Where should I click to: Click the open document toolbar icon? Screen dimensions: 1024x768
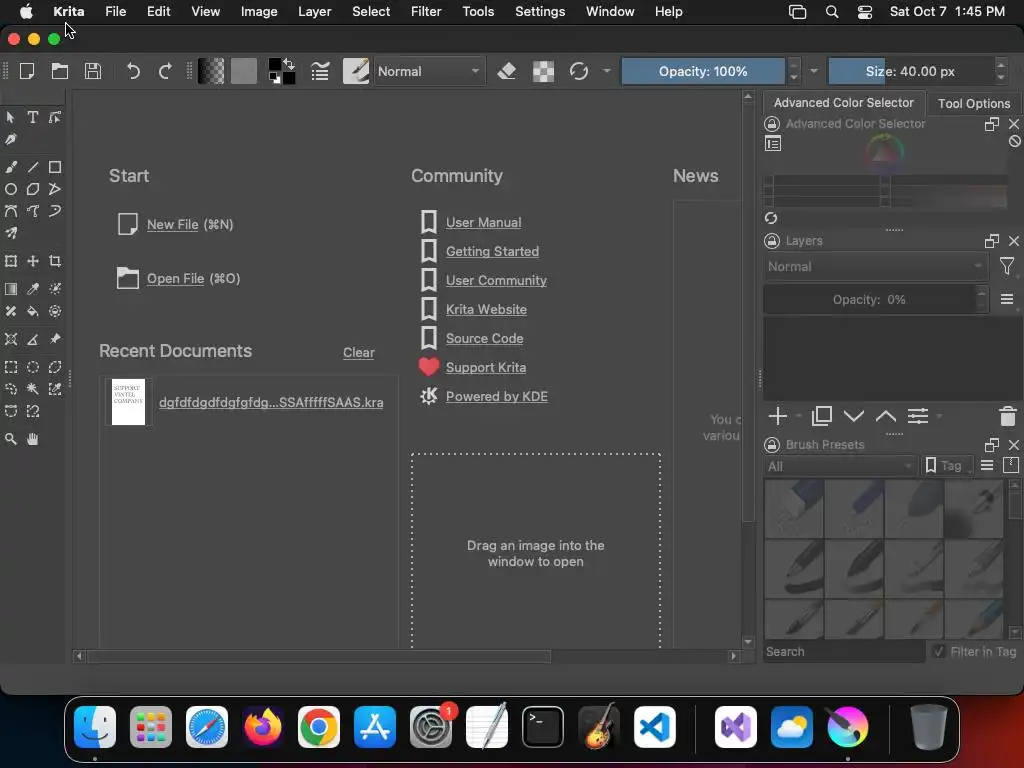coord(59,71)
